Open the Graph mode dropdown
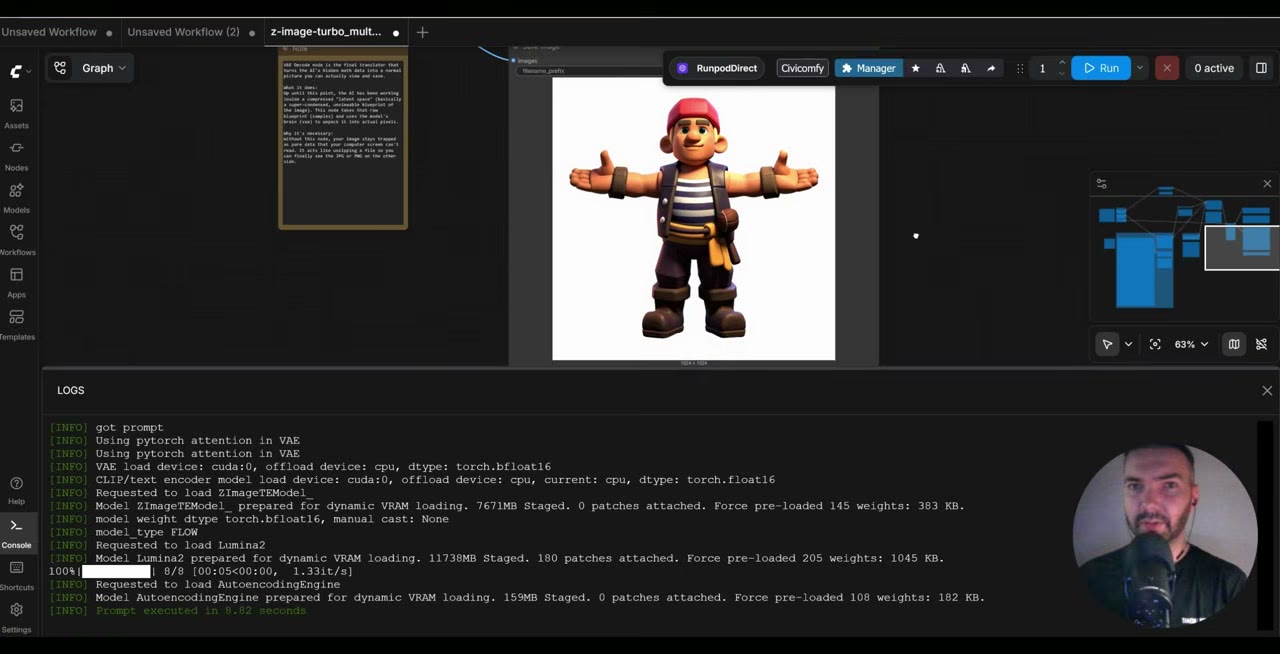Viewport: 1280px width, 654px height. coord(104,68)
